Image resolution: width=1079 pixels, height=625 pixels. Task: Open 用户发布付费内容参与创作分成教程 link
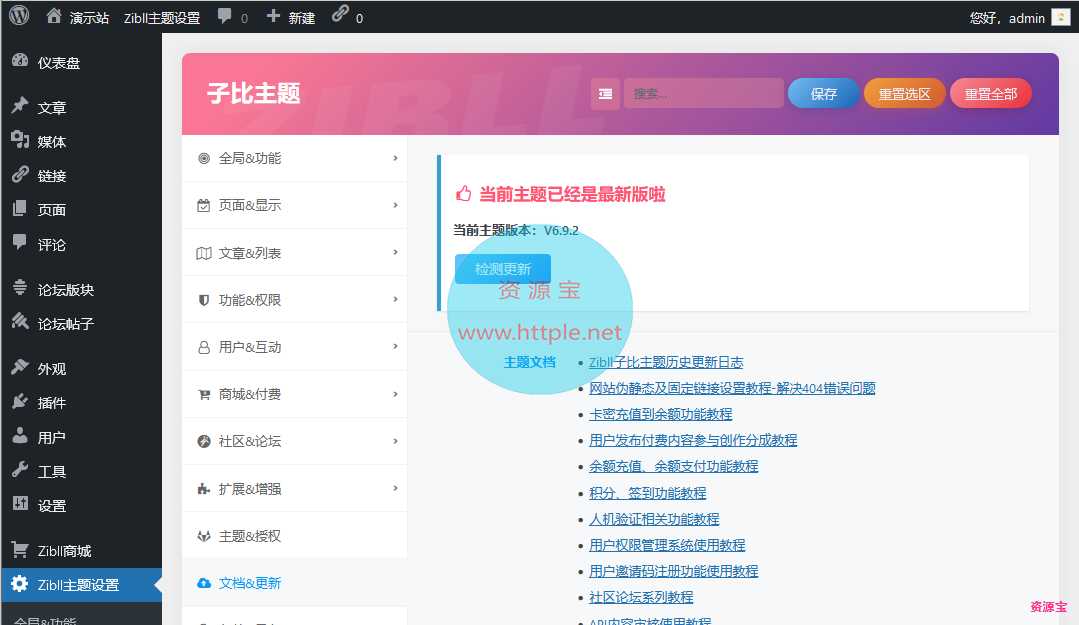[x=693, y=441]
